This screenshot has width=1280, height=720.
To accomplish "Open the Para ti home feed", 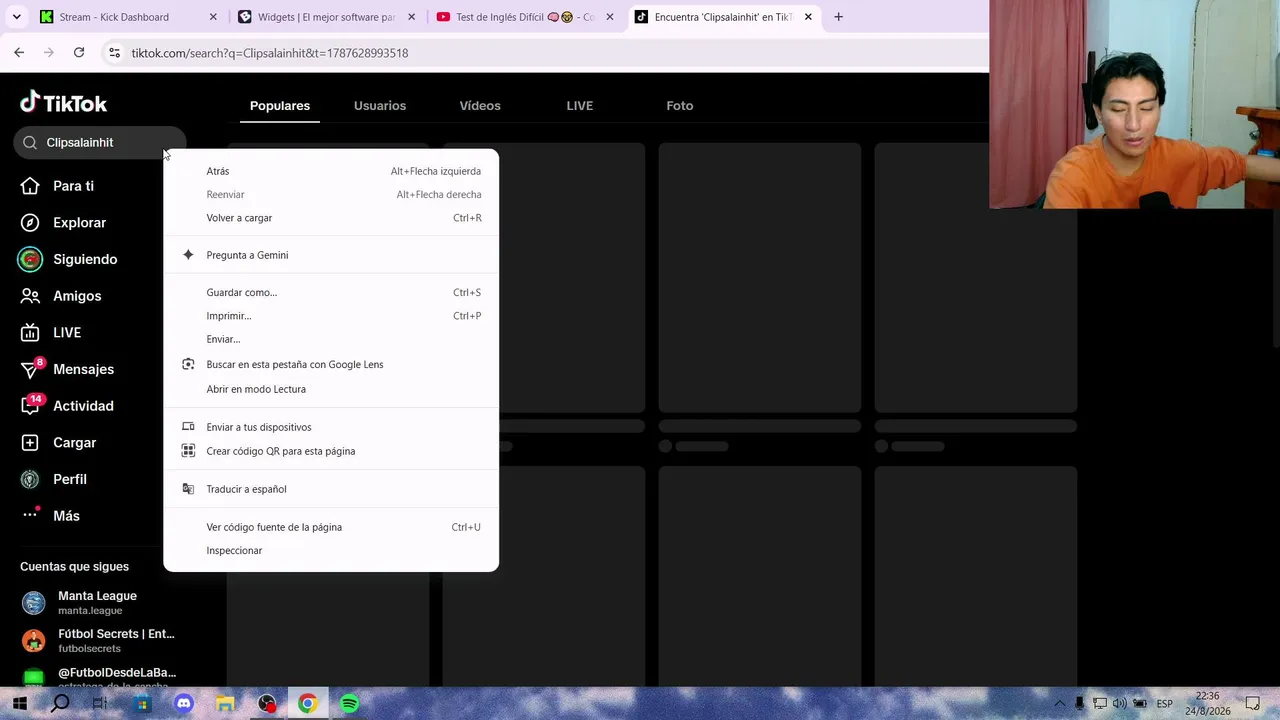I will pos(59,186).
